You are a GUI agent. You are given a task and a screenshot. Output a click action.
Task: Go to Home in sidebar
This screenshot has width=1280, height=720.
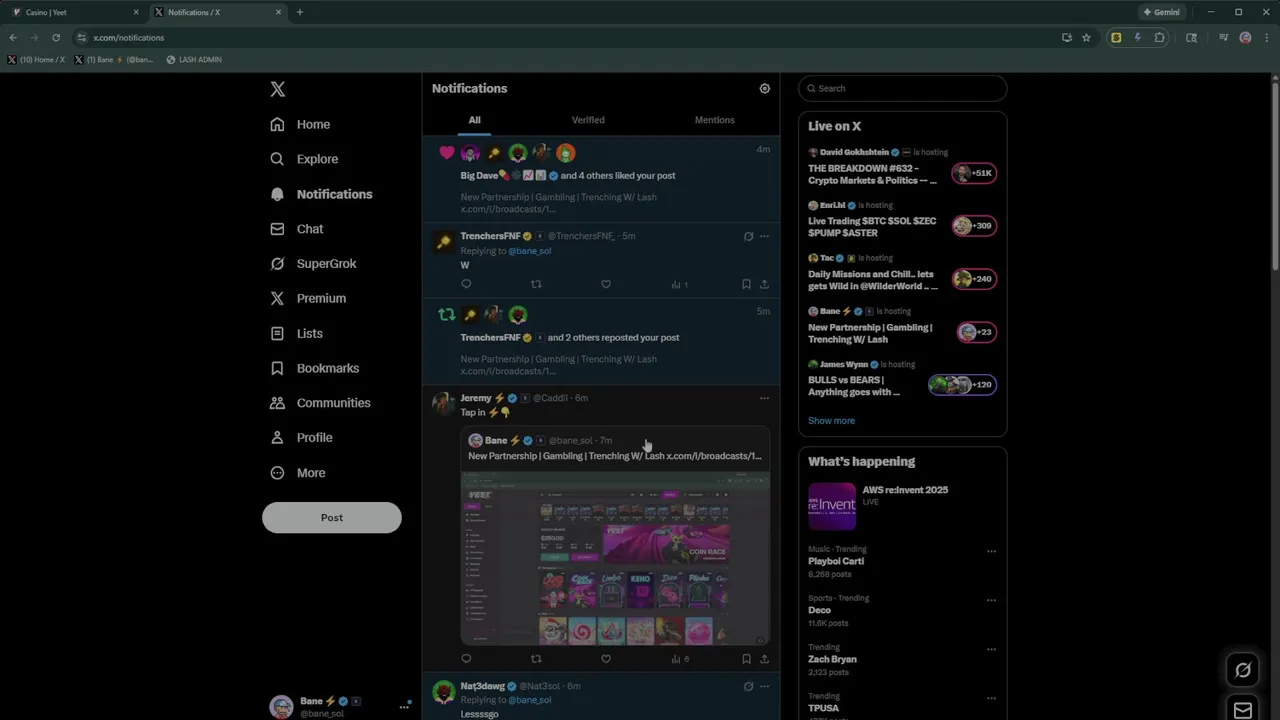(x=300, y=124)
